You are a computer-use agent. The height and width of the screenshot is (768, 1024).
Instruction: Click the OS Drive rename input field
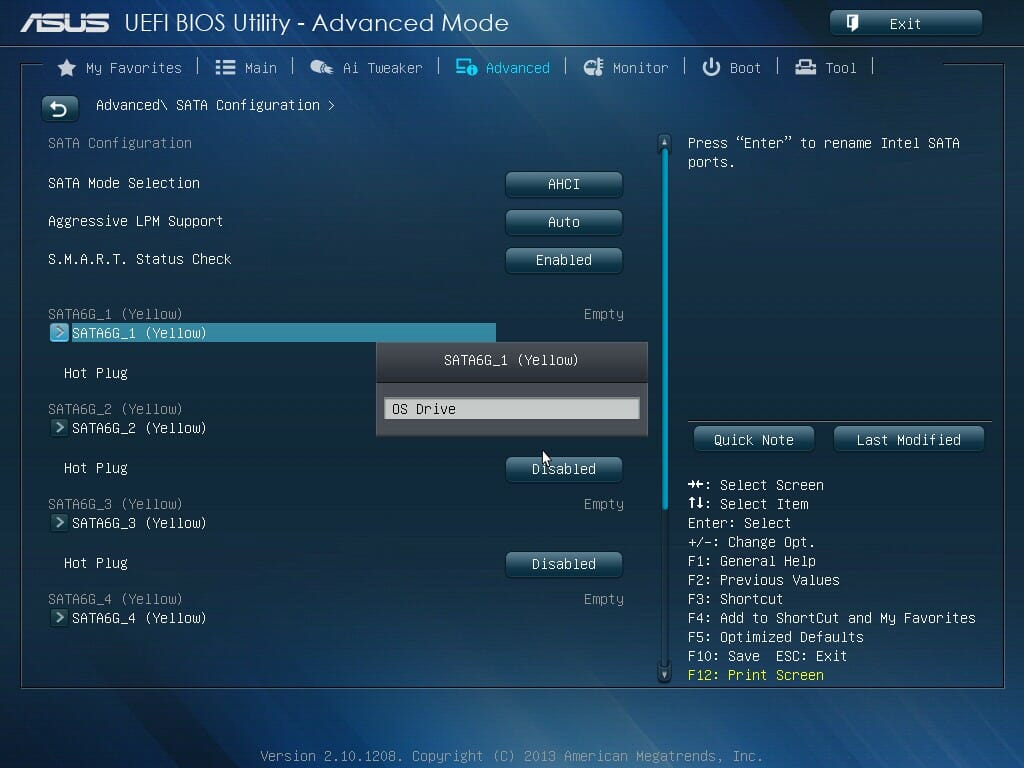(511, 409)
